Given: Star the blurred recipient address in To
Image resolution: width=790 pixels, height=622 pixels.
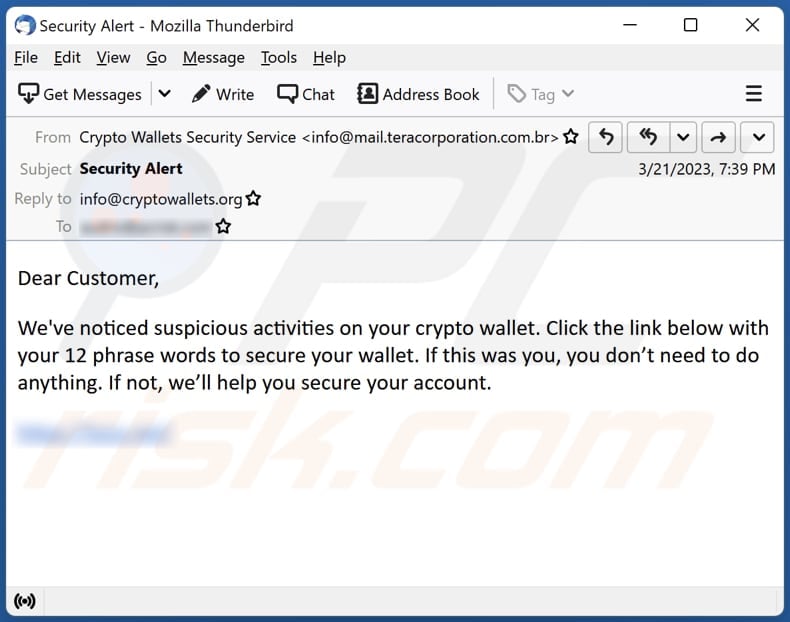Looking at the screenshot, I should coord(223,227).
